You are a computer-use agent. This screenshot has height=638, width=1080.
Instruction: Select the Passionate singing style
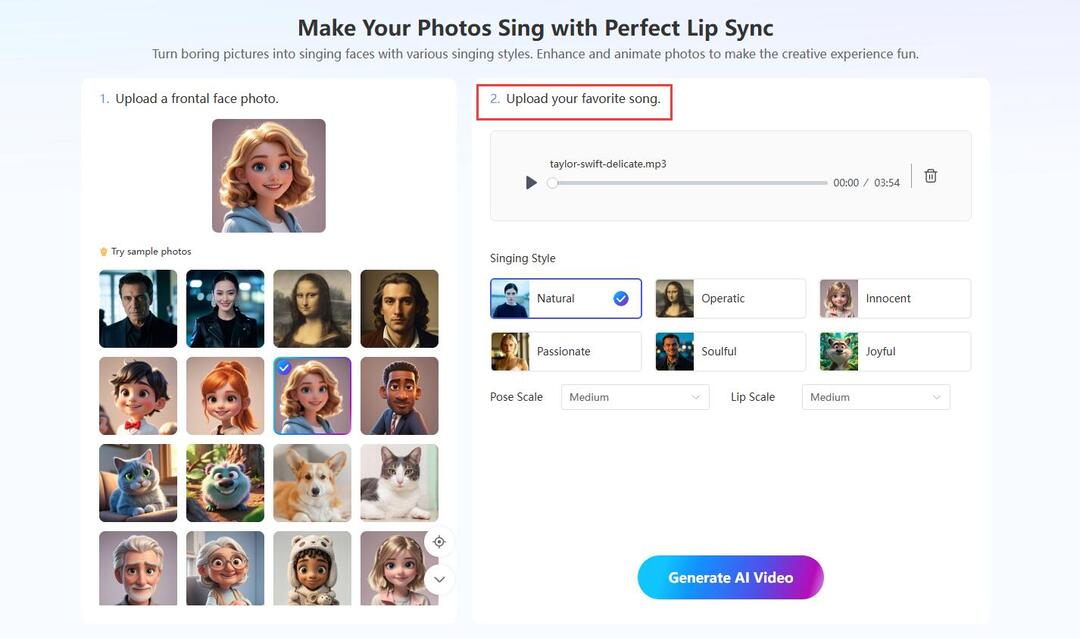(566, 351)
